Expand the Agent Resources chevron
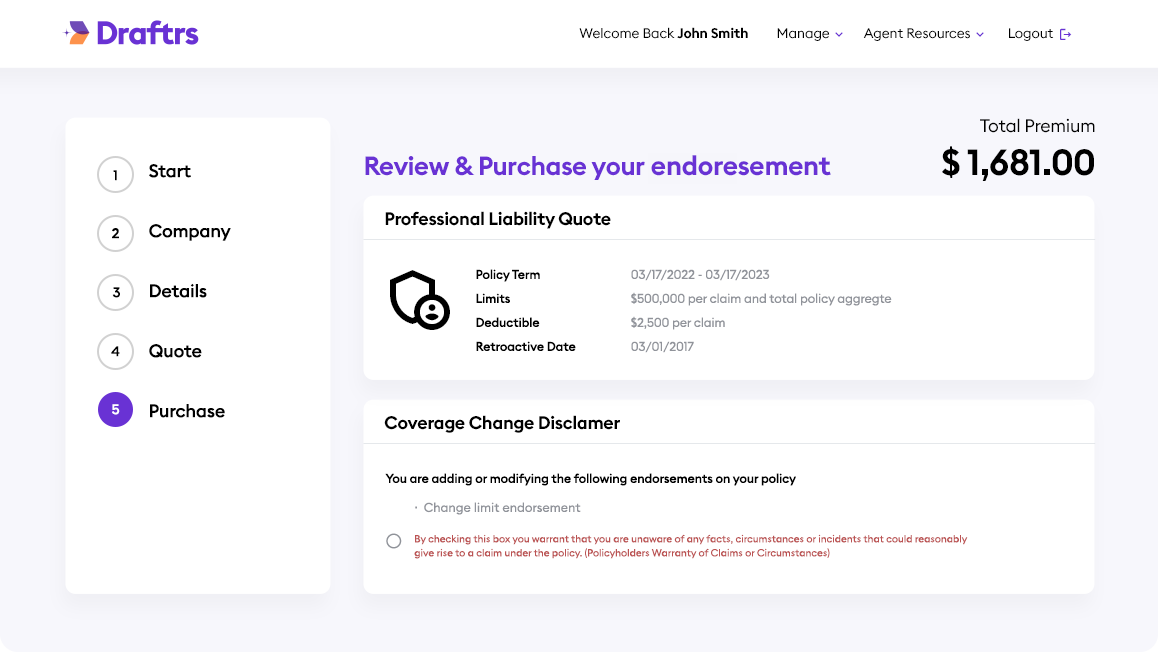Viewport: 1158px width, 652px height. point(980,35)
